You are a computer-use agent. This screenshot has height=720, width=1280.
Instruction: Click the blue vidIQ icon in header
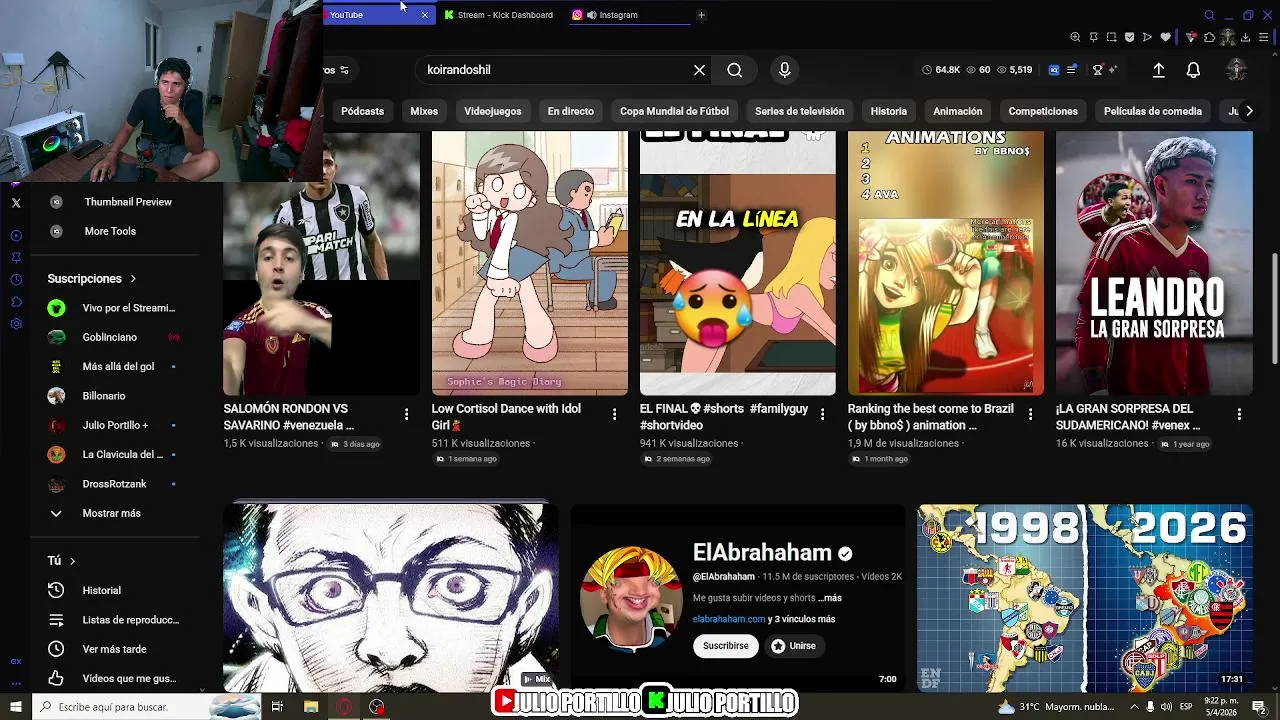[x=1053, y=70]
